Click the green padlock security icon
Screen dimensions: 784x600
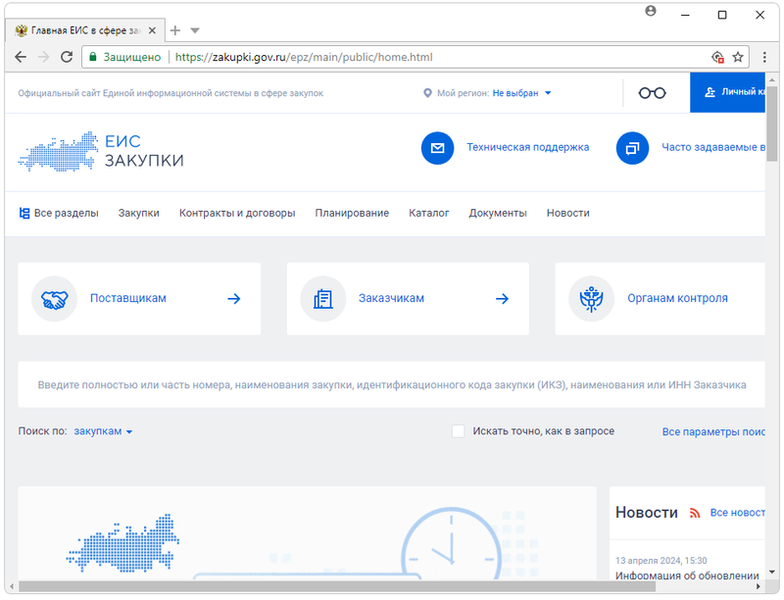click(x=92, y=57)
